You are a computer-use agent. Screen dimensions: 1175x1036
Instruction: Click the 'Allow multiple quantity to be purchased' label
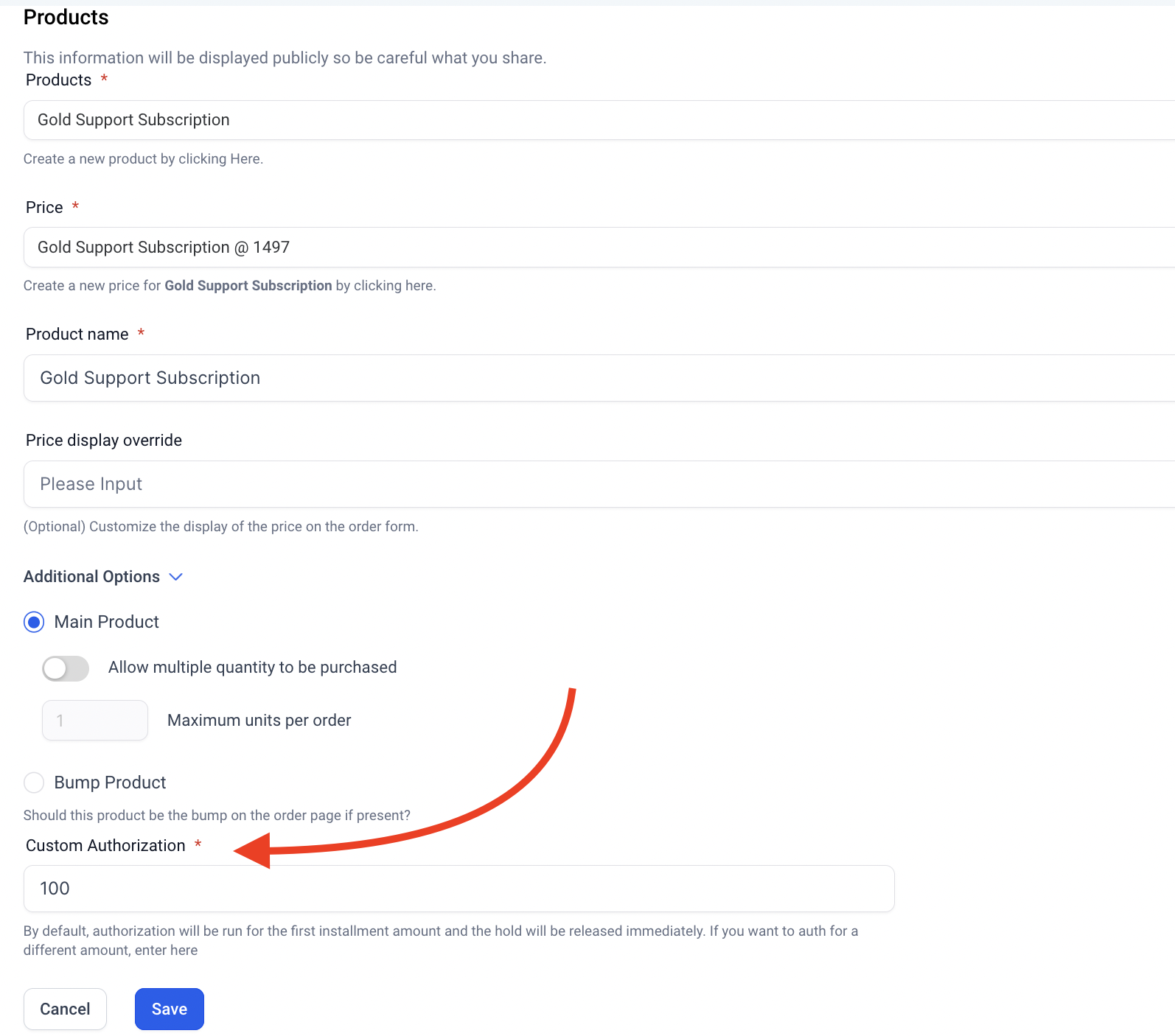pyautogui.click(x=252, y=668)
